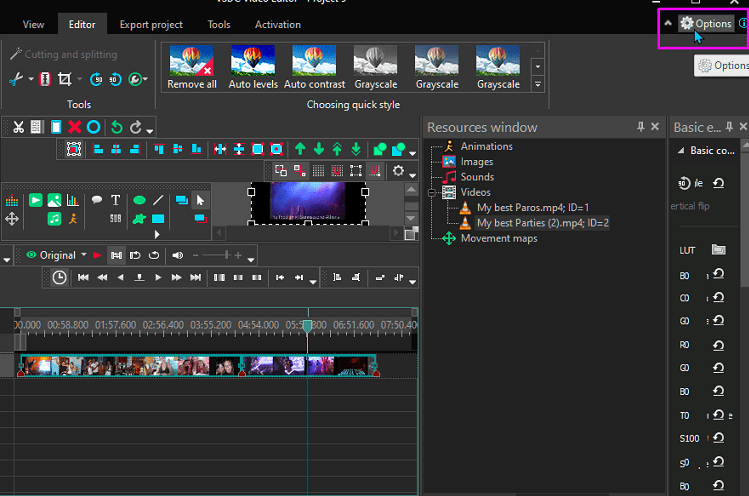Open audio spectrum equalizer icon

tap(12, 201)
